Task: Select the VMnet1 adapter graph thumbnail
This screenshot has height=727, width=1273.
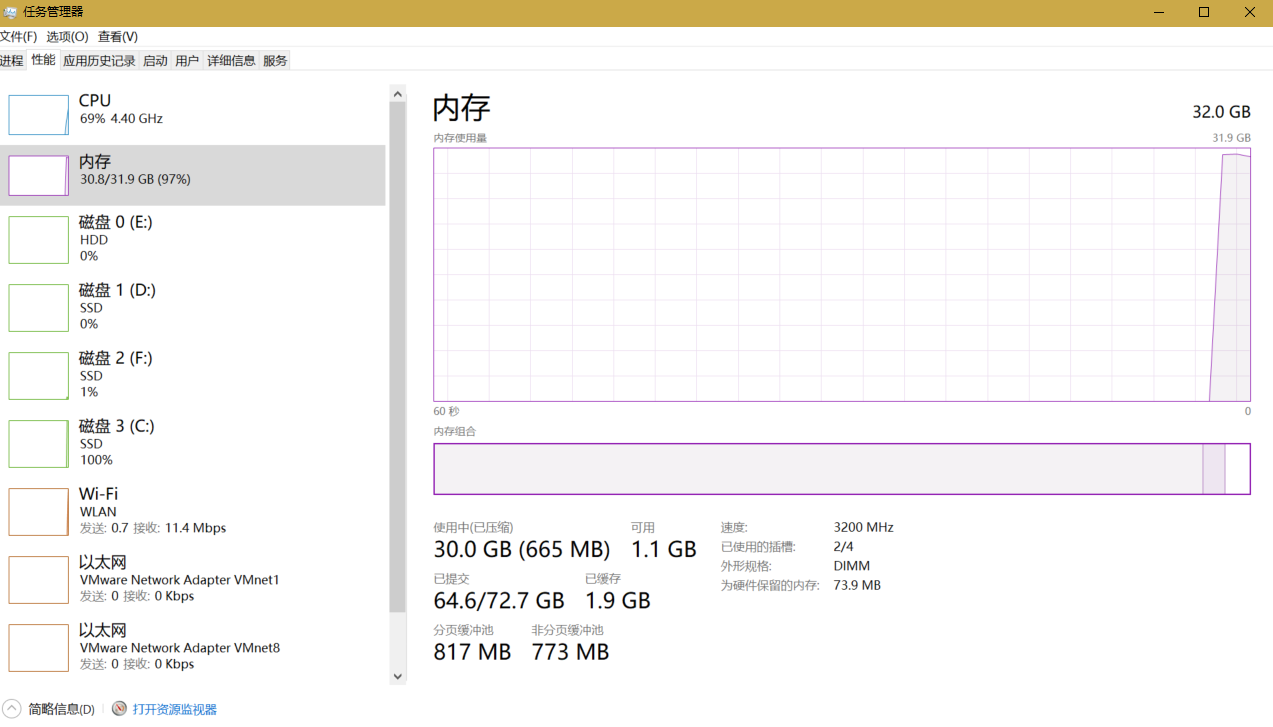Action: [39, 580]
